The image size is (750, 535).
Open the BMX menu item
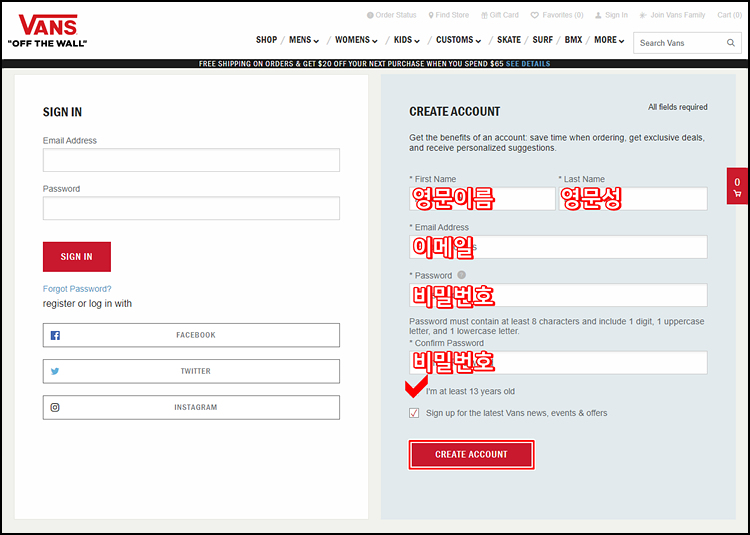(573, 40)
